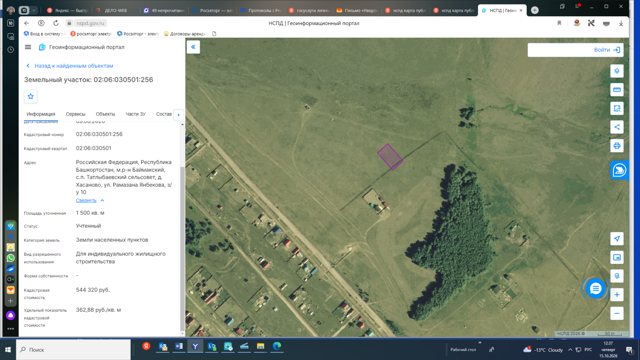Click the bookmark icon in the address bar
The height and width of the screenshot is (360, 640).
559,23
